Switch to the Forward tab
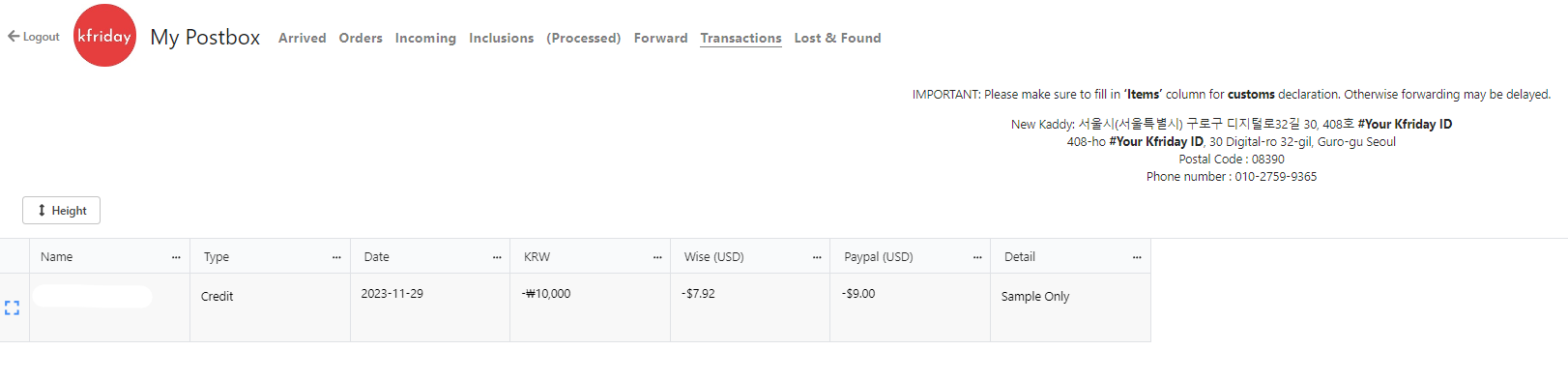The image size is (1568, 379). 661,38
